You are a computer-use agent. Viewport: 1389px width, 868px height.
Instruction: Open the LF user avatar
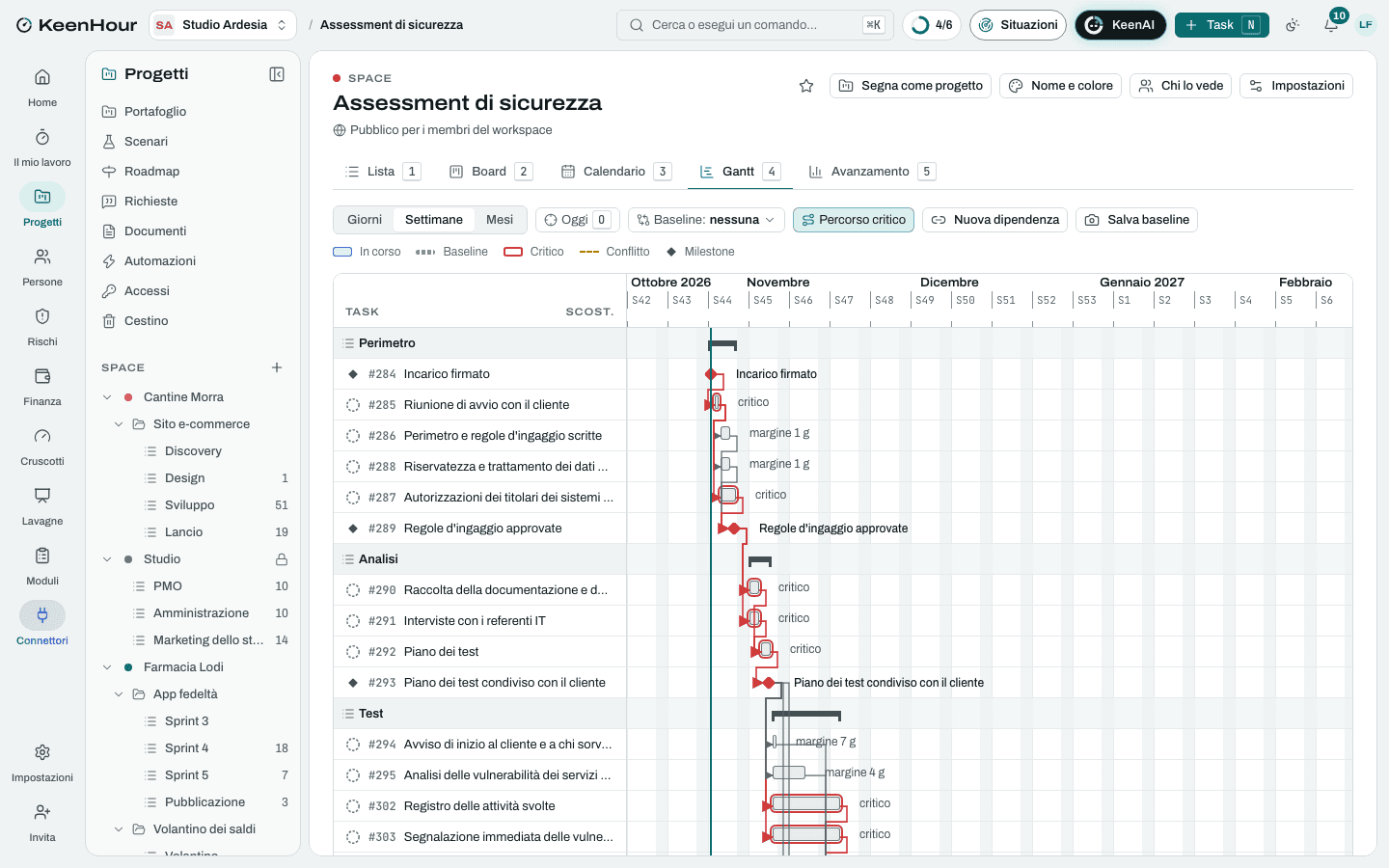(1366, 25)
